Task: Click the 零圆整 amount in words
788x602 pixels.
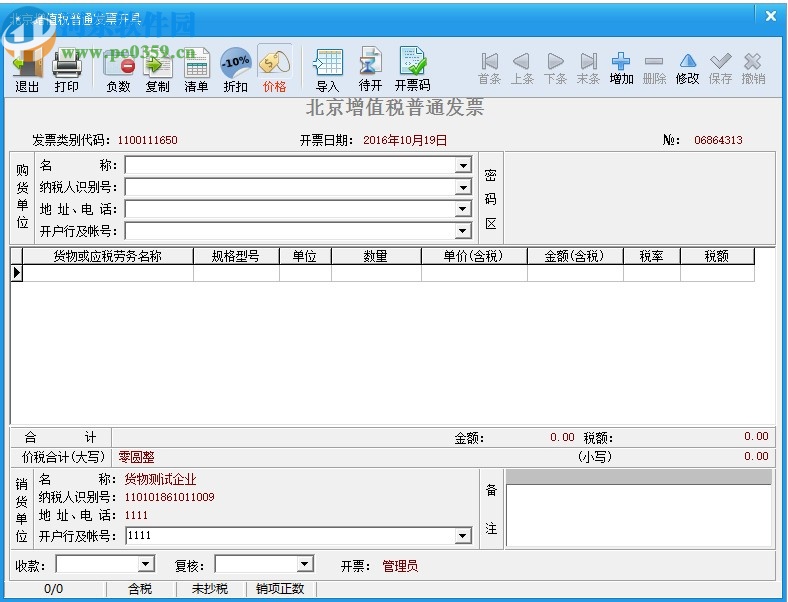Action: click(x=136, y=457)
